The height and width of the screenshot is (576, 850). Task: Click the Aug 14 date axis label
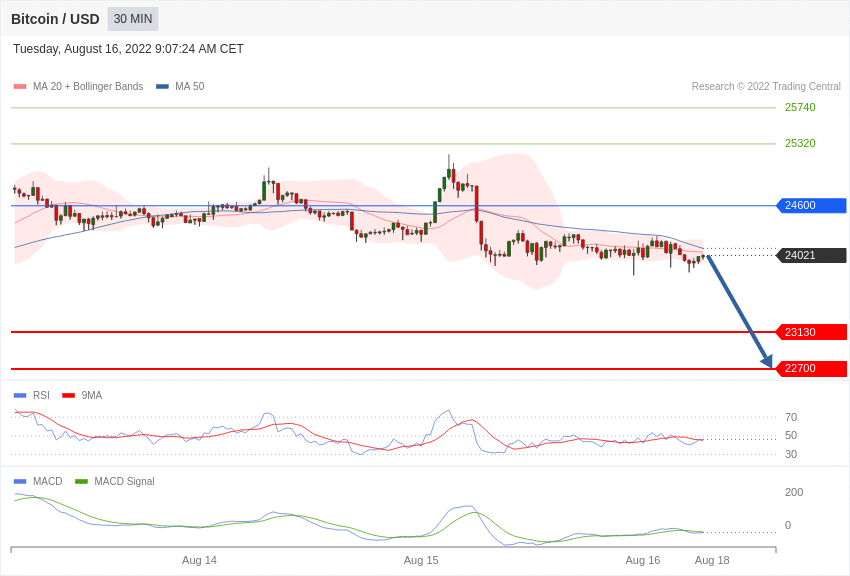point(199,560)
